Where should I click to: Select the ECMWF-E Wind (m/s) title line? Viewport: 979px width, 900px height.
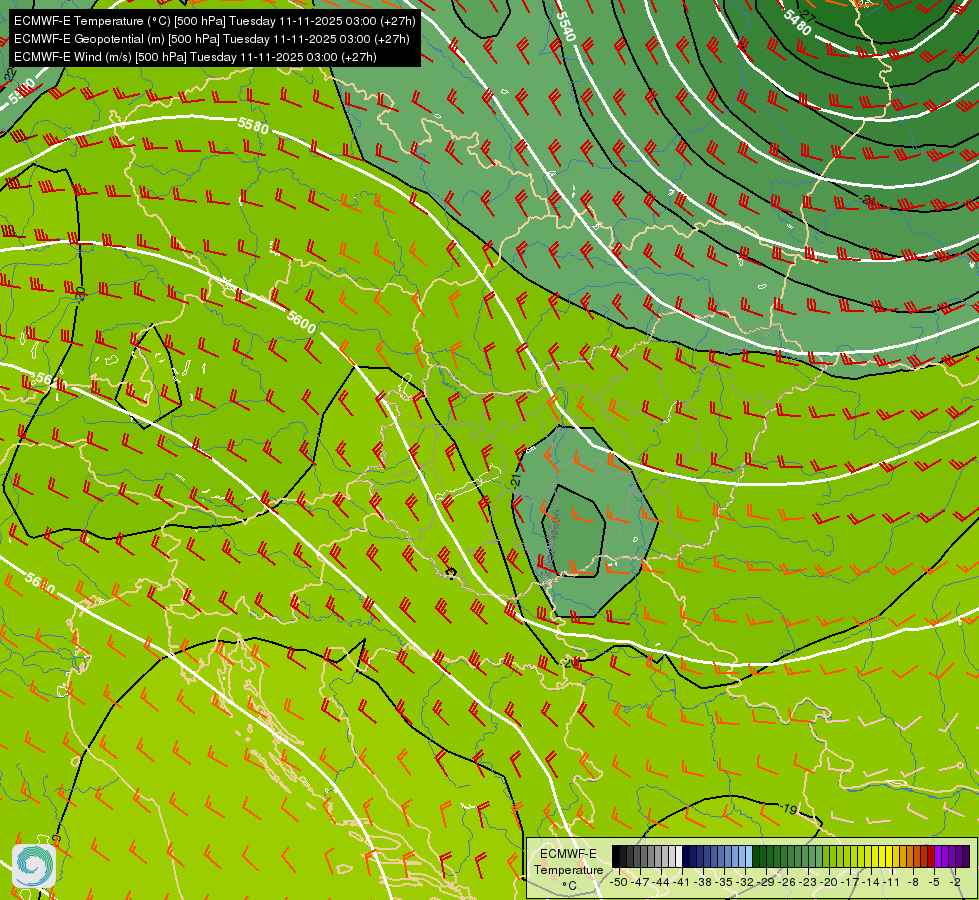(x=195, y=57)
